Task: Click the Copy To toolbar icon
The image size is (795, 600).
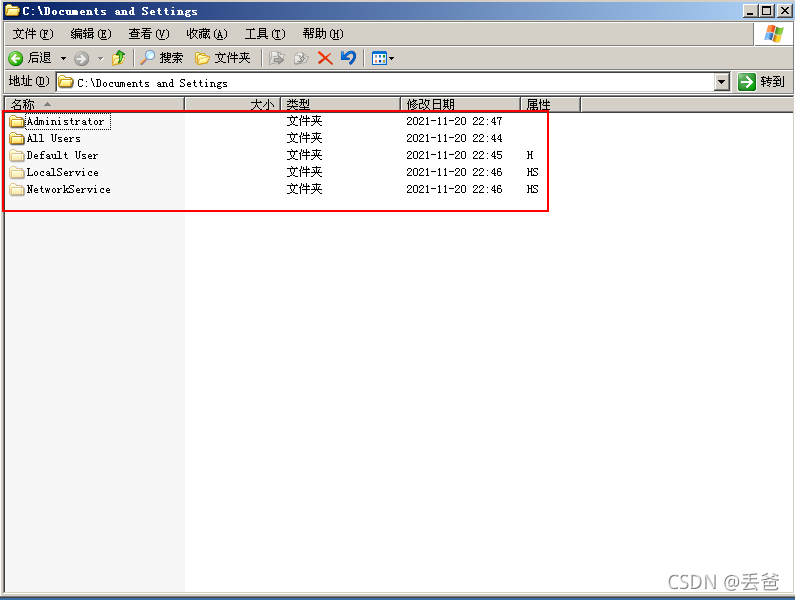Action: 301,58
